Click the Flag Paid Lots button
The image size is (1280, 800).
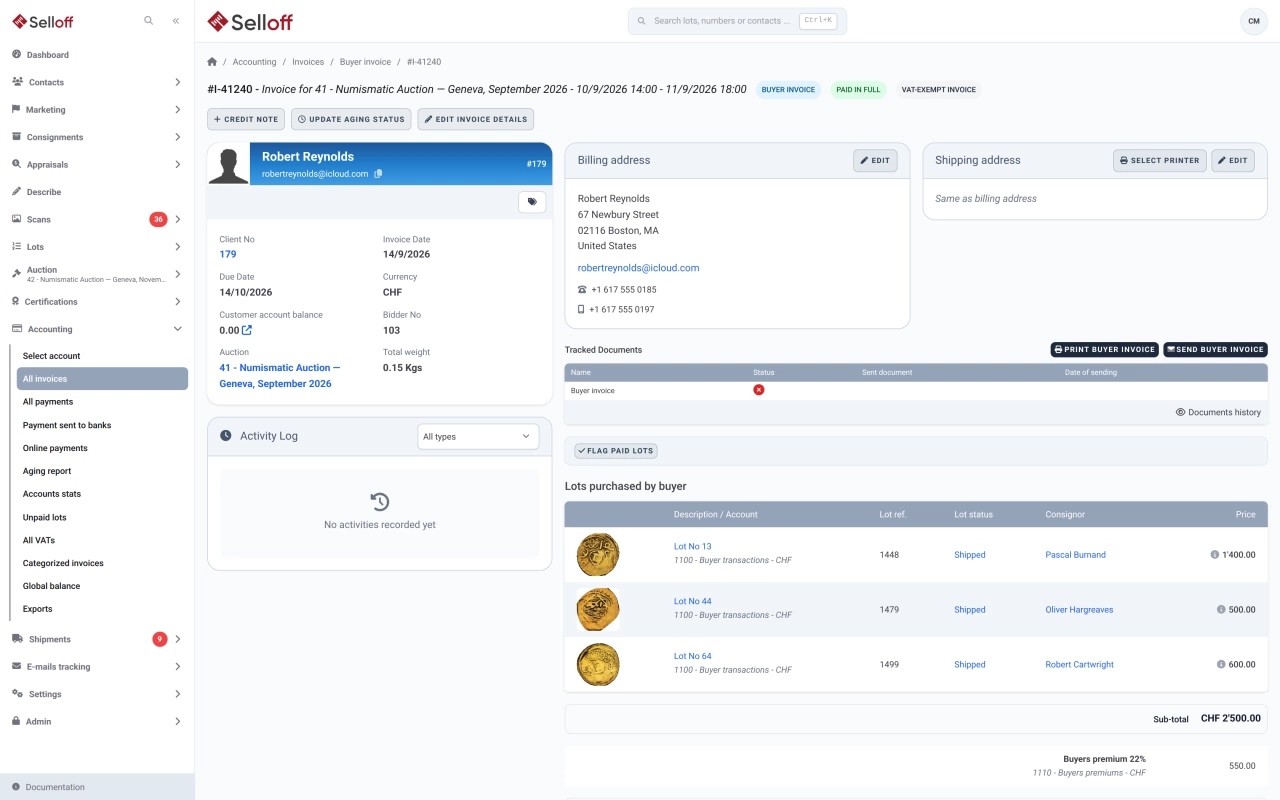tap(616, 451)
